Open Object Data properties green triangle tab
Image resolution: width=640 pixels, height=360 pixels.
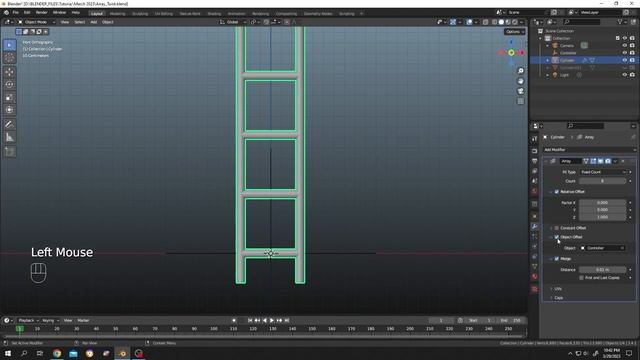pyautogui.click(x=535, y=267)
